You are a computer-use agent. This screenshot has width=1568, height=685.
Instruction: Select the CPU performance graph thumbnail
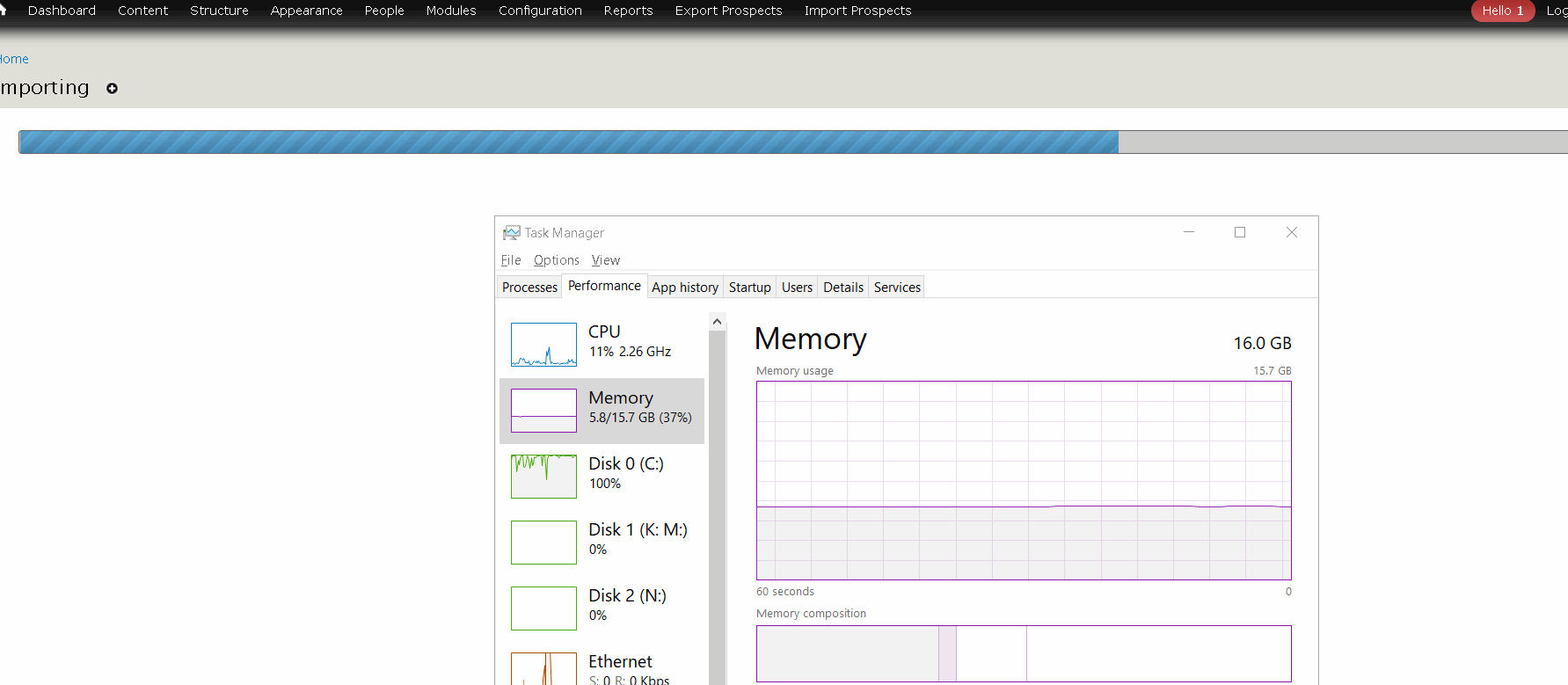[x=543, y=345]
